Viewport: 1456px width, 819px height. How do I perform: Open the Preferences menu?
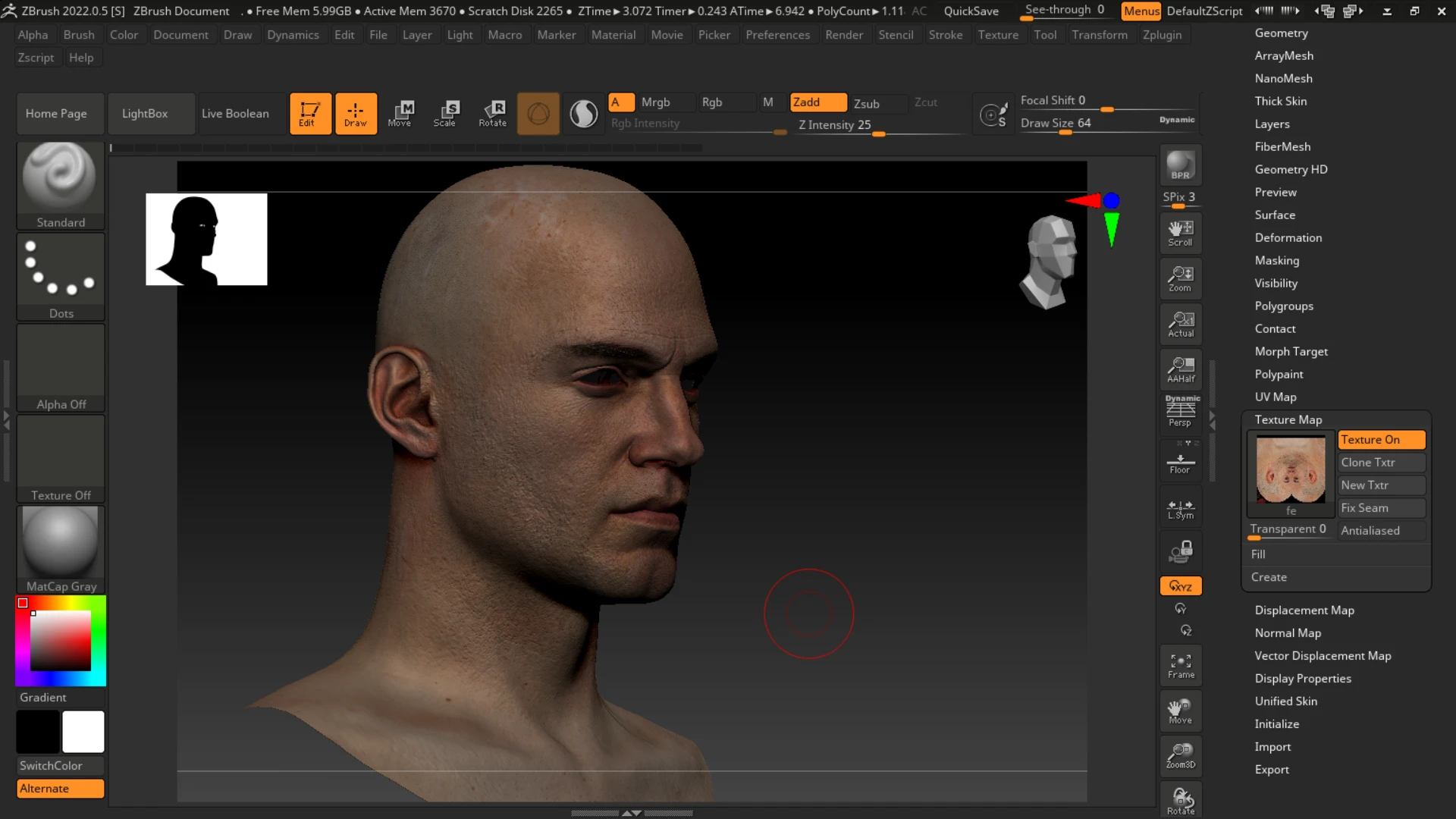(x=779, y=34)
